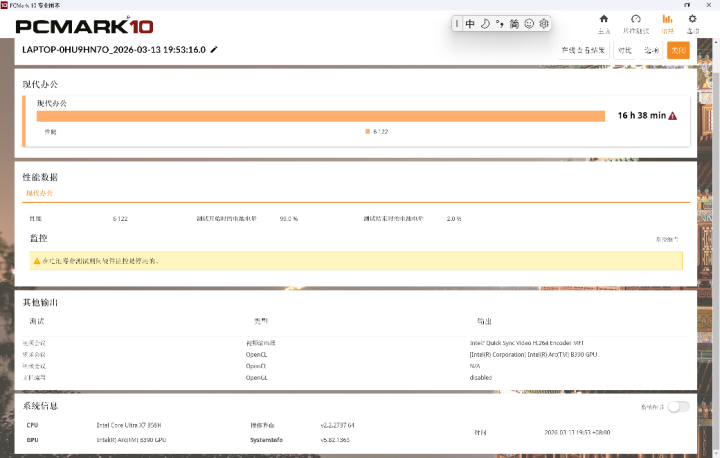Image resolution: width=720 pixels, height=458 pixels.
Task: Click the 系统信息 section heading
Action: point(40,406)
